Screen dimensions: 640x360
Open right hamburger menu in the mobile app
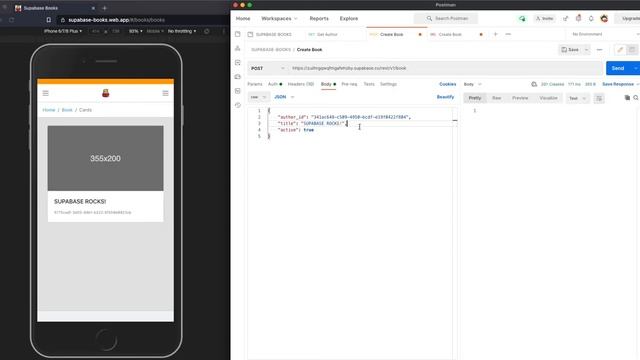click(x=165, y=93)
